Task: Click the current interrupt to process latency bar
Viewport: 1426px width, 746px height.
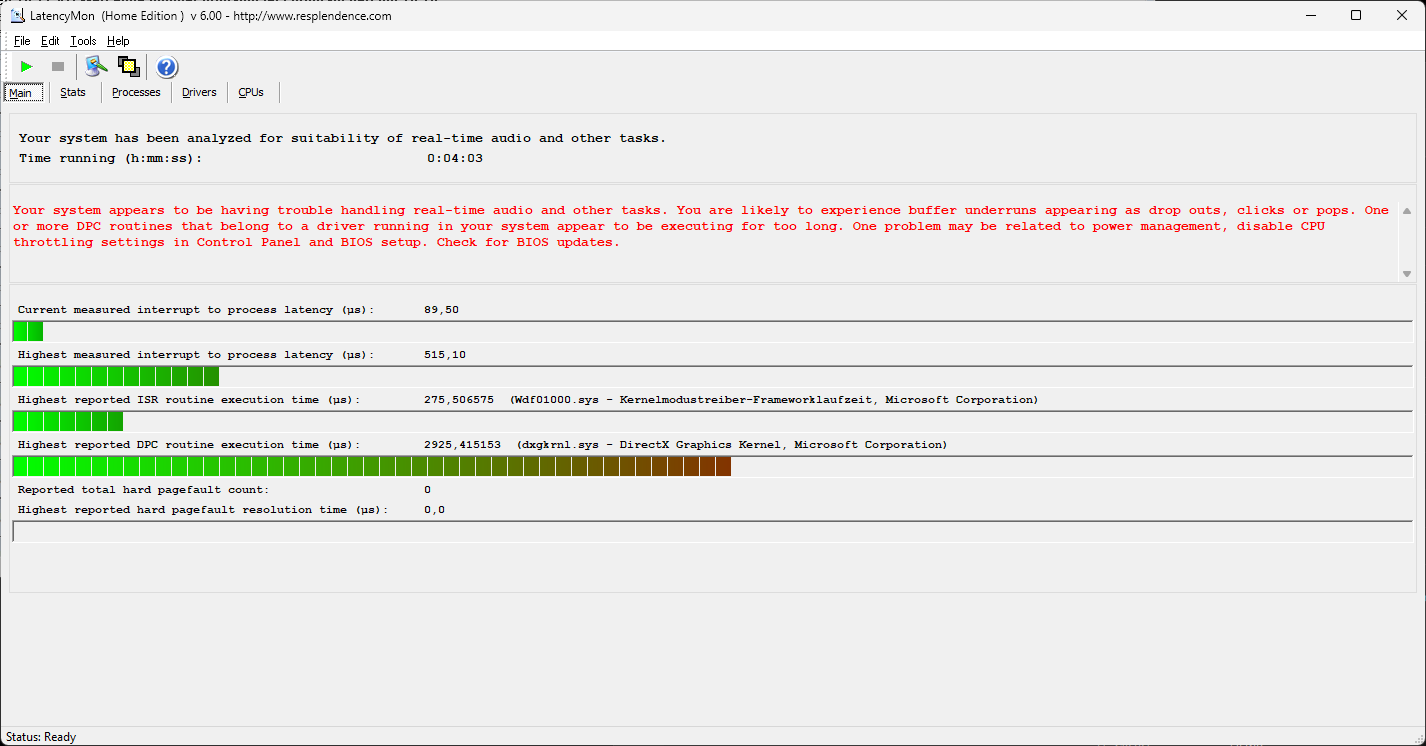Action: pyautogui.click(x=712, y=331)
